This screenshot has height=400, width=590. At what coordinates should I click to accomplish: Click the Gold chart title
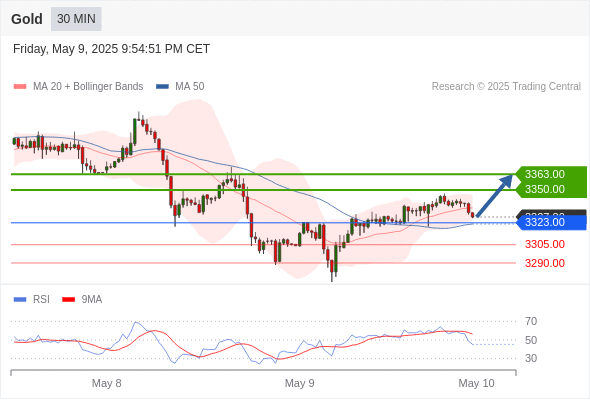[27, 19]
